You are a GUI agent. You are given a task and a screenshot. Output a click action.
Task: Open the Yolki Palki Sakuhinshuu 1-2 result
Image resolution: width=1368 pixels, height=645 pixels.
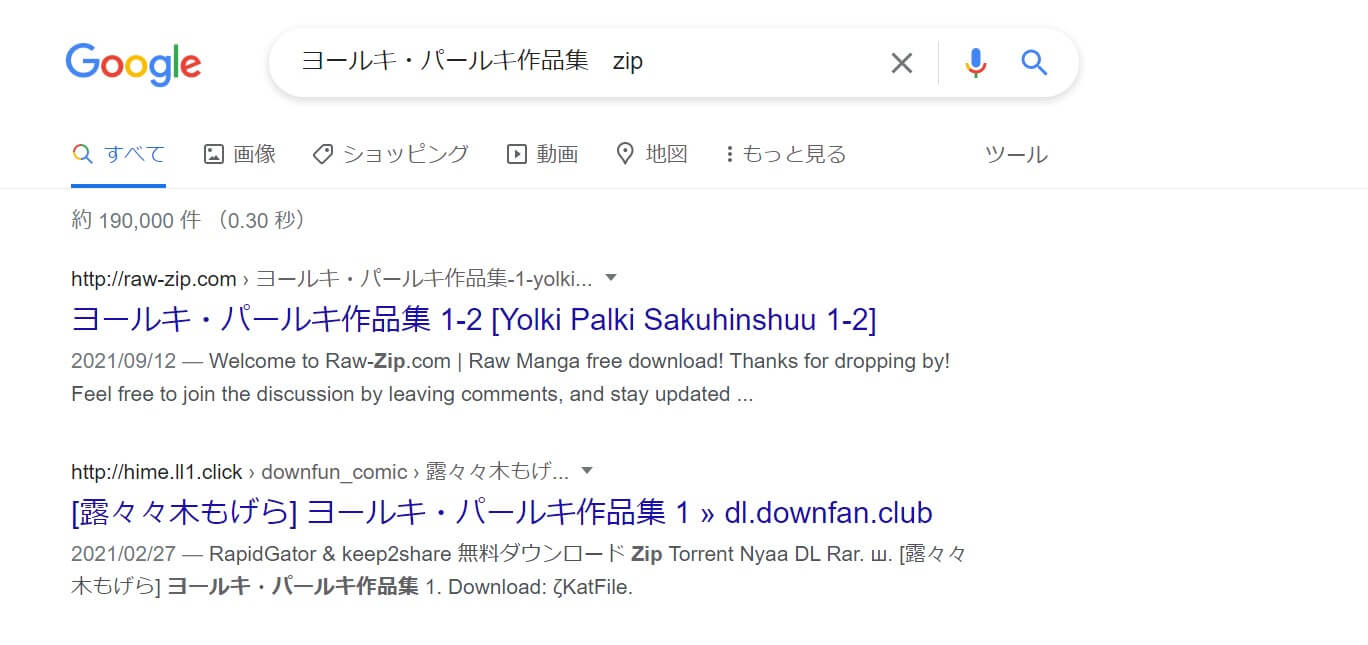(x=474, y=320)
